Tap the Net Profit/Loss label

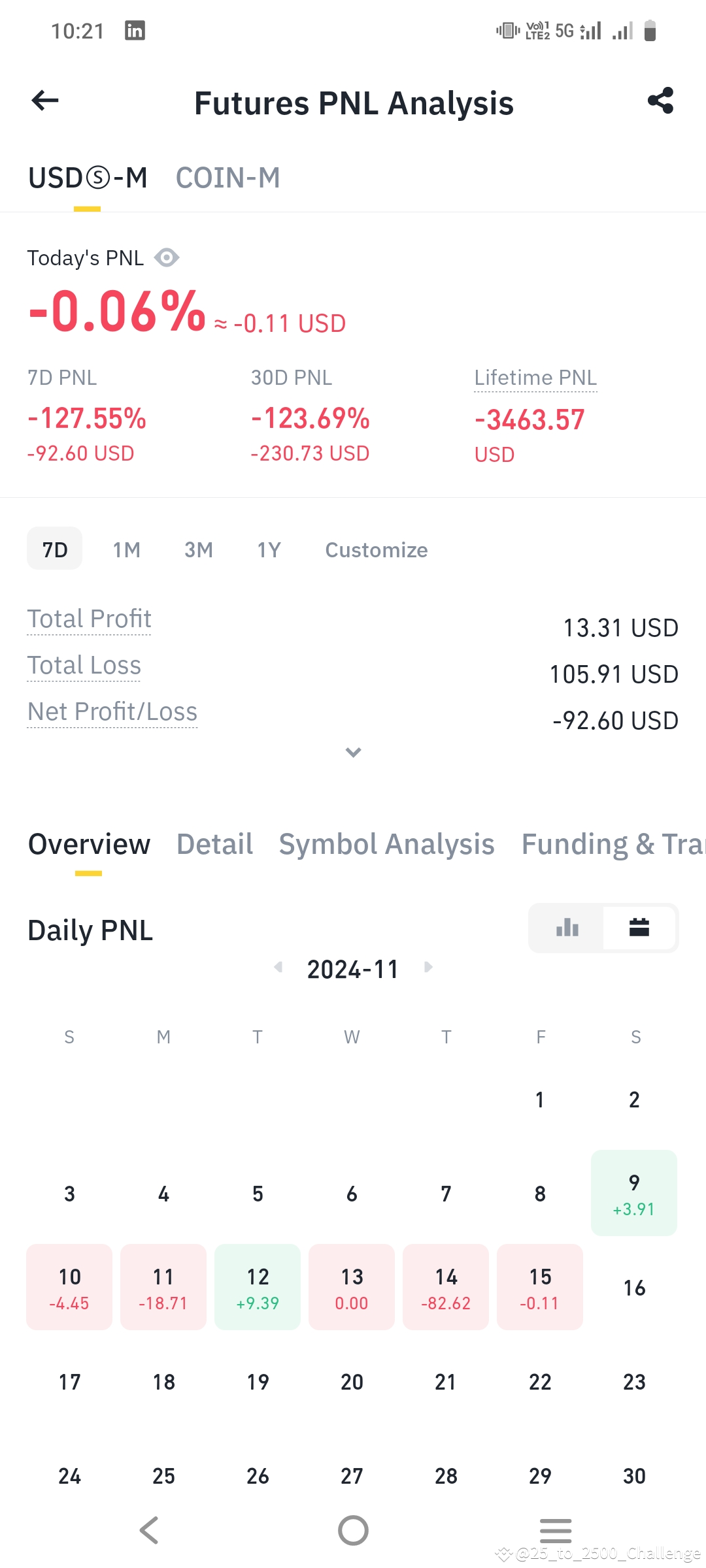[112, 711]
